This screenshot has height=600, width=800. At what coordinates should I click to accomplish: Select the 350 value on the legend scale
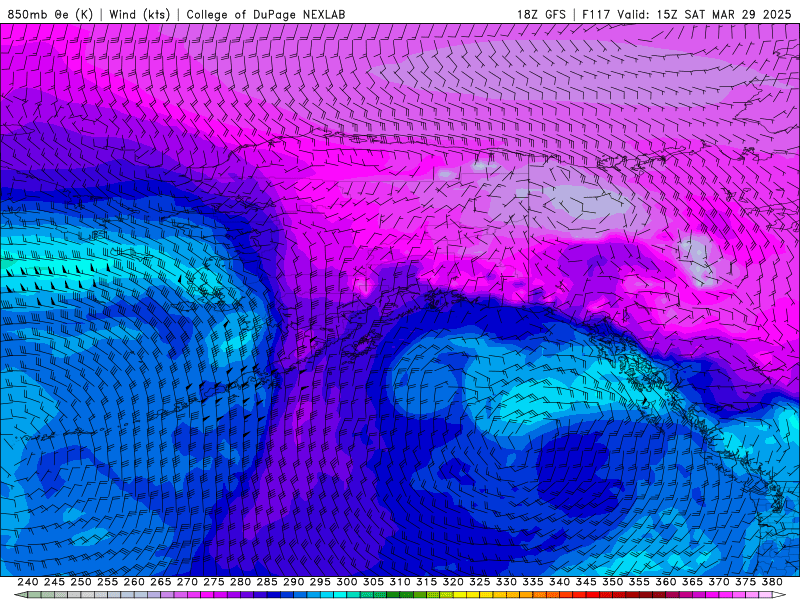click(612, 582)
